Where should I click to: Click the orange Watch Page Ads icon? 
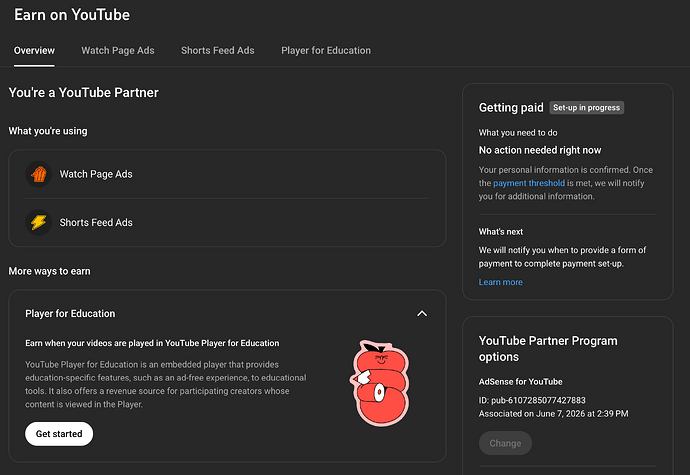click(x=39, y=174)
